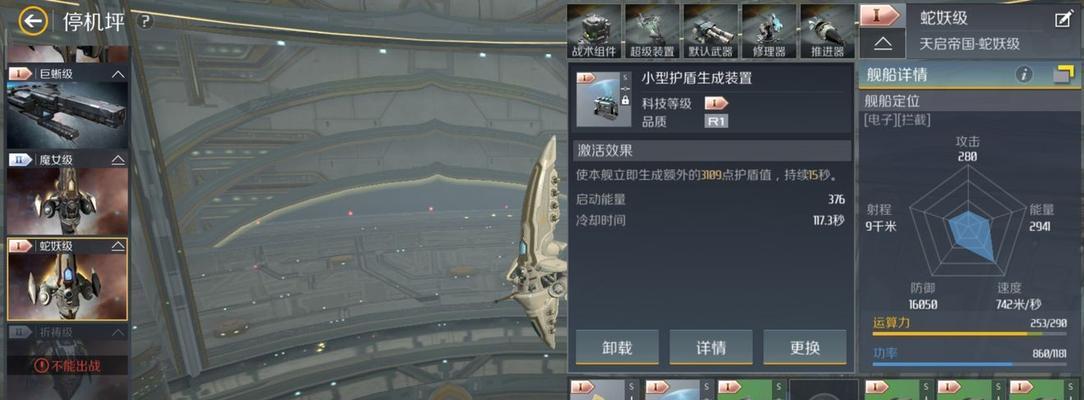Collapse the 巨蜥级 ship entry
The width and height of the screenshot is (1084, 400).
(118, 73)
